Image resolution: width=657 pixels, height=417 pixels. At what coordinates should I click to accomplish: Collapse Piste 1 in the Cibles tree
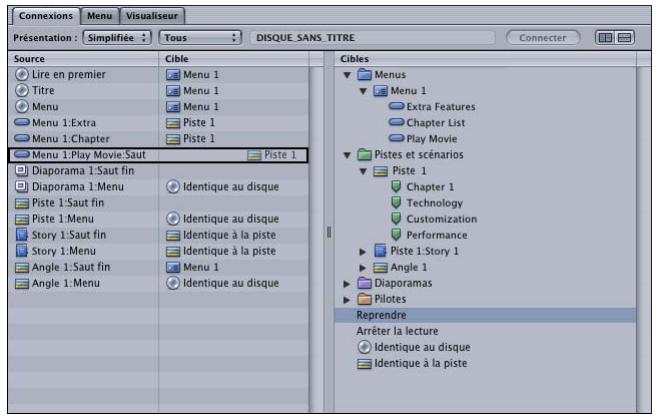tap(363, 171)
